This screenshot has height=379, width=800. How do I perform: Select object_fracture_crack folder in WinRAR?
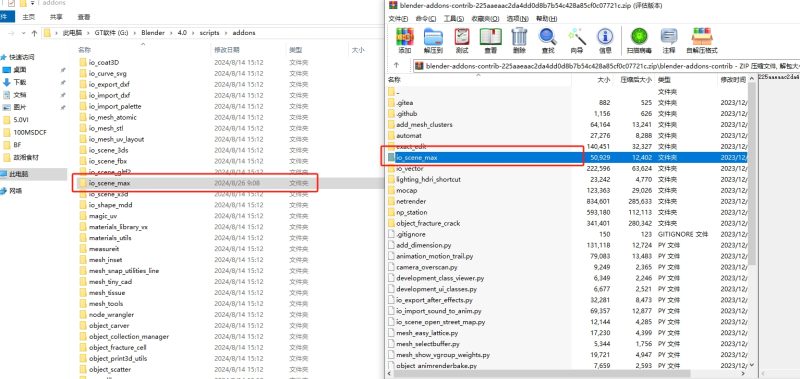[x=428, y=223]
